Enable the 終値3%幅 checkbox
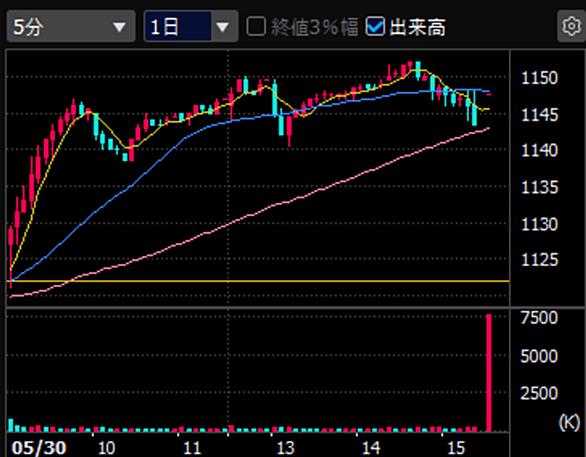Viewport: 586px width, 457px height. click(256, 27)
